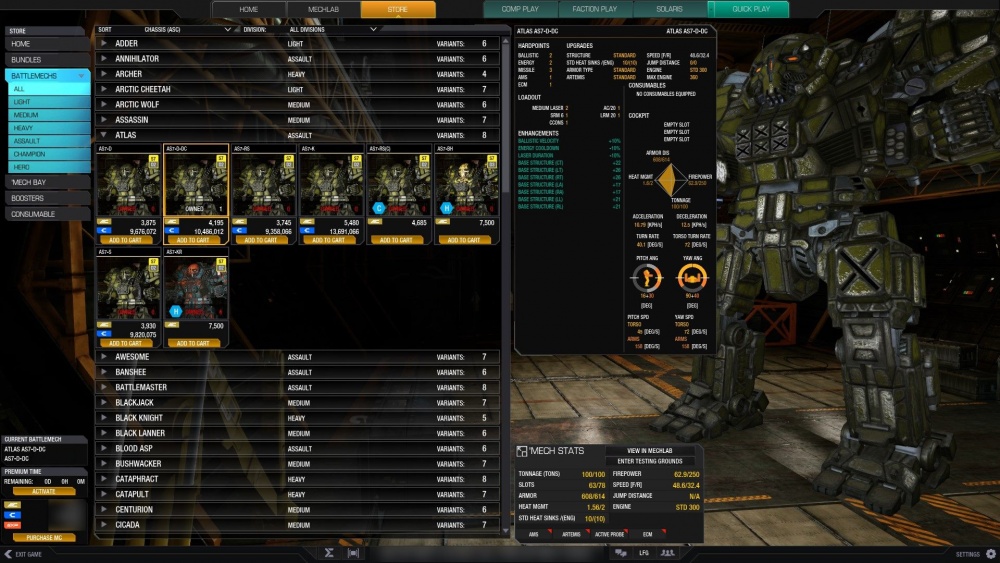Image resolution: width=1000 pixels, height=563 pixels.
Task: Activate premium time
Action: (x=43, y=492)
